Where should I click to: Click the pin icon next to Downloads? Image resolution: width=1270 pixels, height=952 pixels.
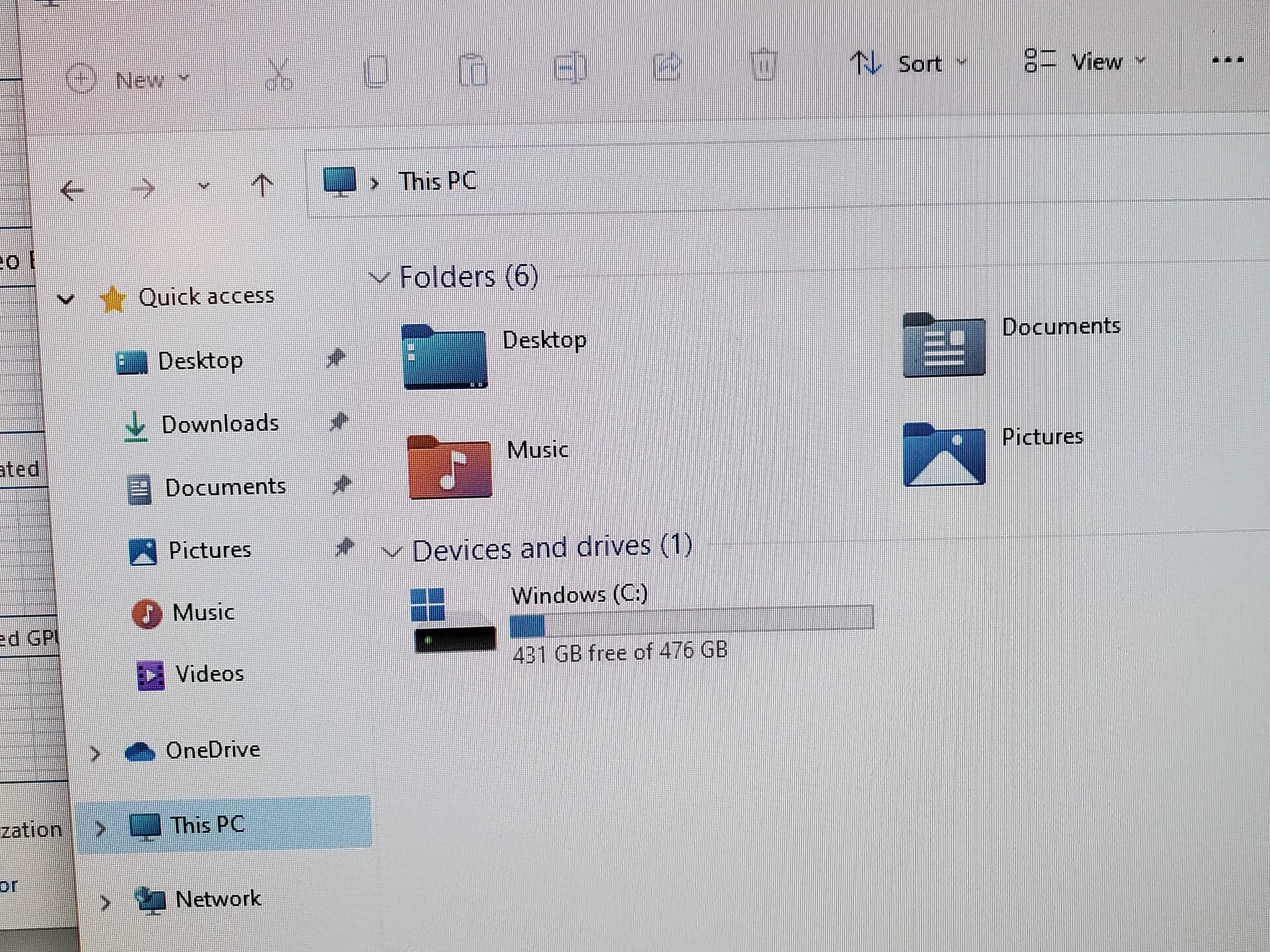[x=339, y=422]
